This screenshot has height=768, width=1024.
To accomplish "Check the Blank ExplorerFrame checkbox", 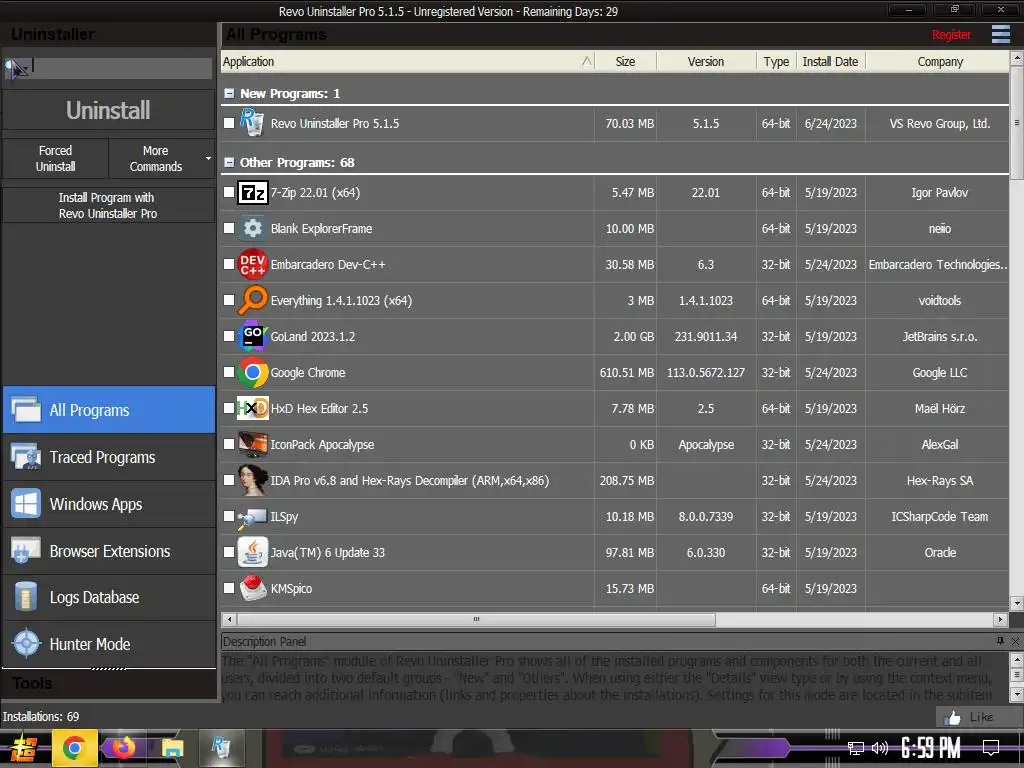I will point(229,228).
